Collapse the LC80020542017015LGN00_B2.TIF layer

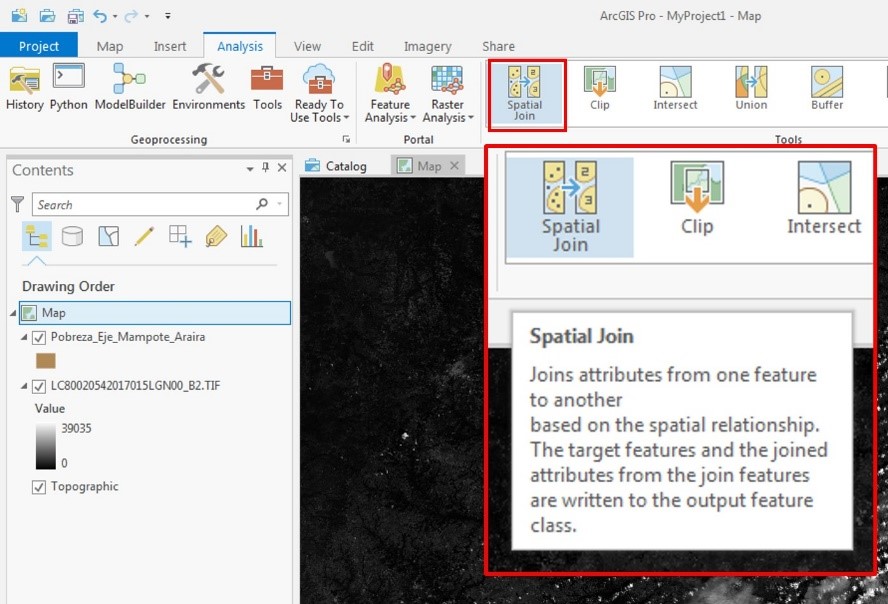[24, 386]
